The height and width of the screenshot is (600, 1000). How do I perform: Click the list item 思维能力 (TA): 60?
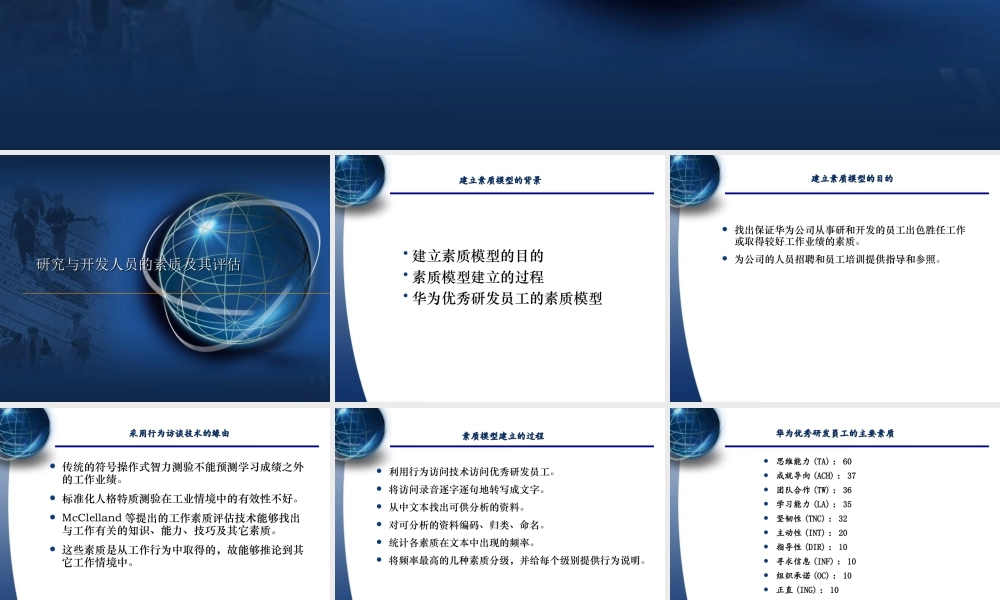pyautogui.click(x=814, y=461)
